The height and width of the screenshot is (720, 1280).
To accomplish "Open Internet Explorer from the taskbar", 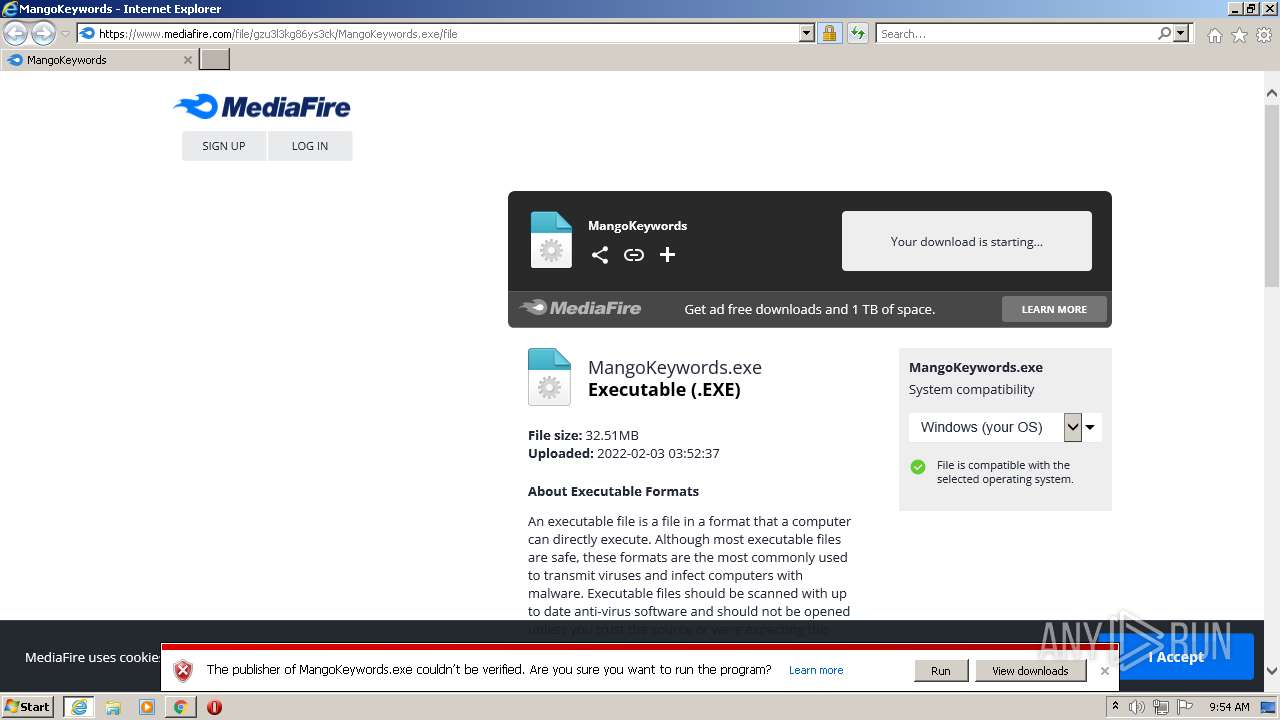I will click(78, 707).
